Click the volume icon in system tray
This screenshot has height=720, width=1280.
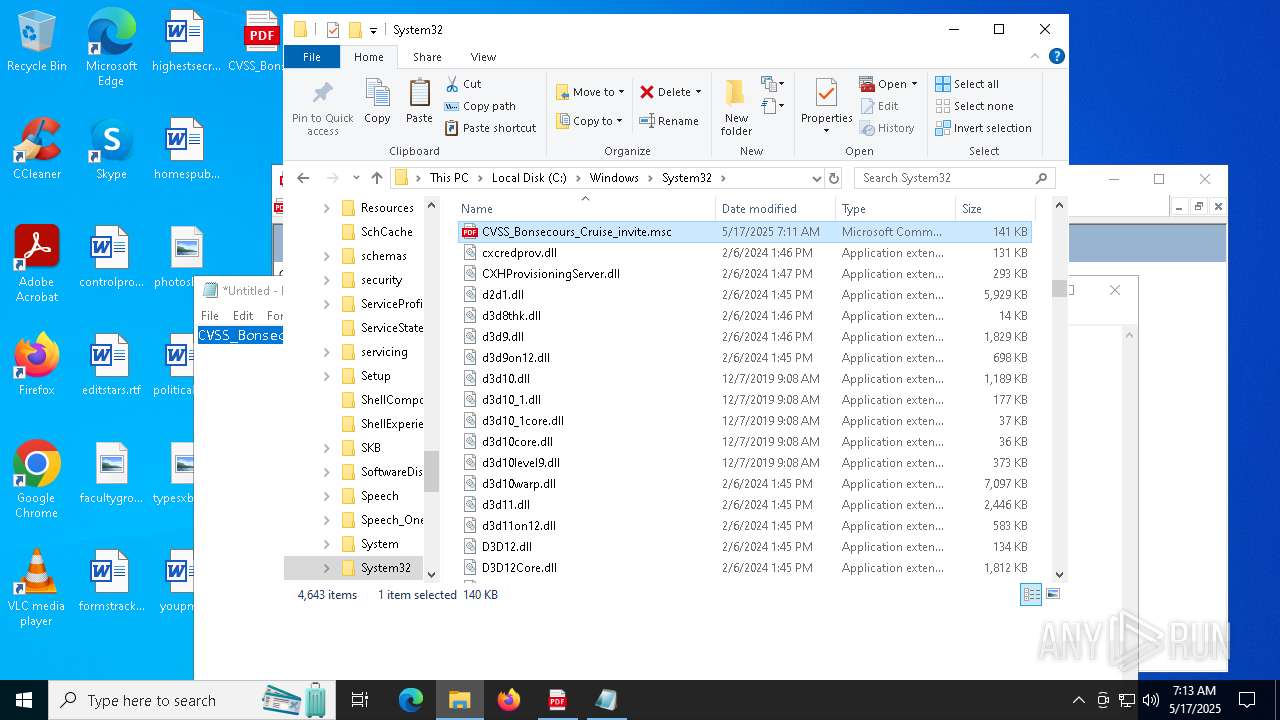(x=1150, y=700)
